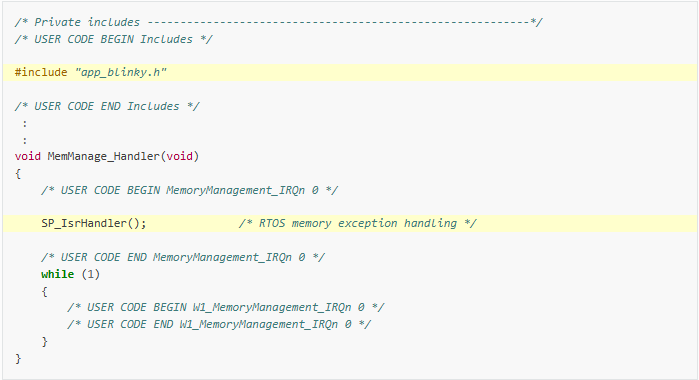Click the highlighted #include "app_blinky.h" line
This screenshot has height=380, width=699.
pos(350,72)
